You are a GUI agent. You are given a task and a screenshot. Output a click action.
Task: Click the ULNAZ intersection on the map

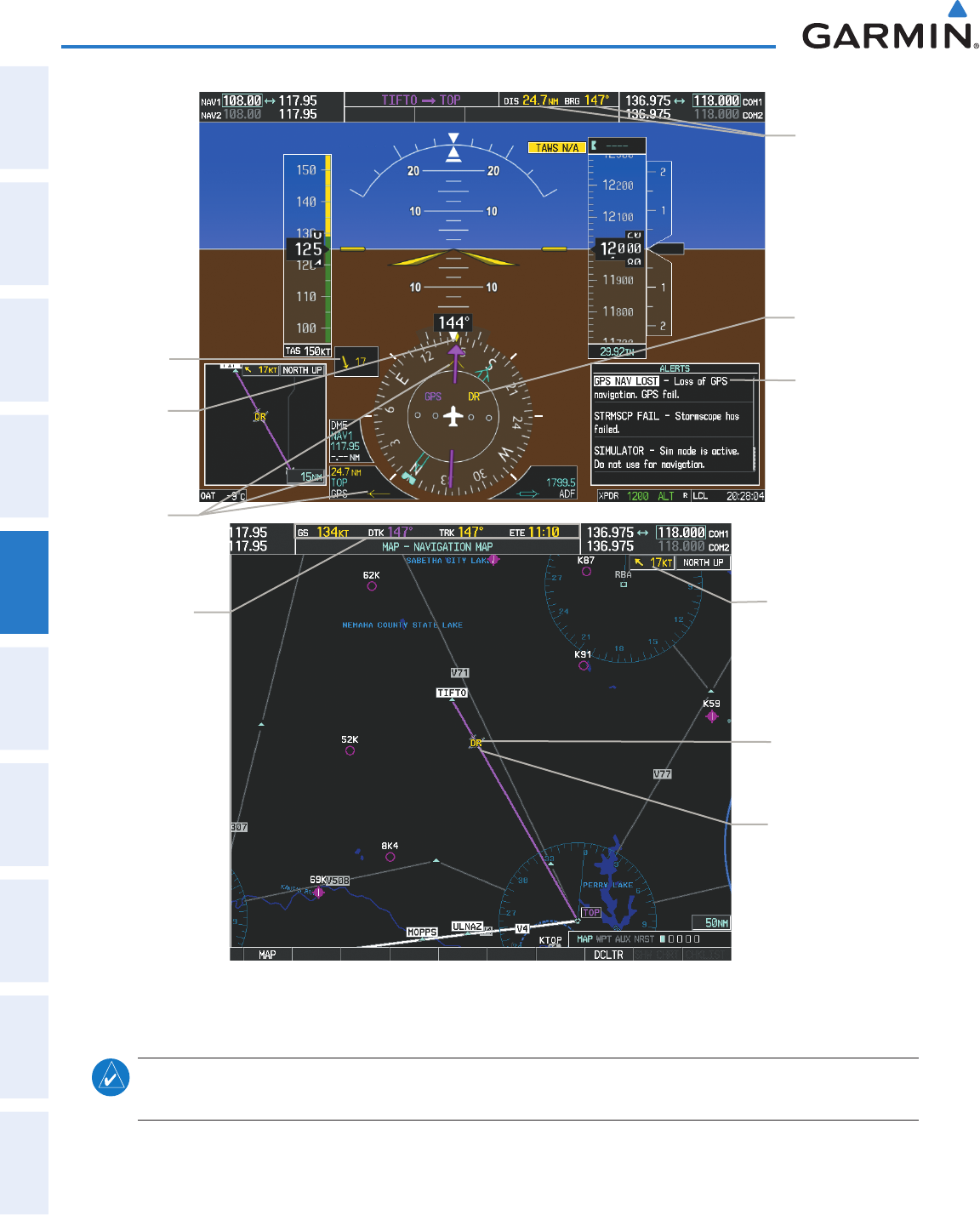(x=467, y=927)
